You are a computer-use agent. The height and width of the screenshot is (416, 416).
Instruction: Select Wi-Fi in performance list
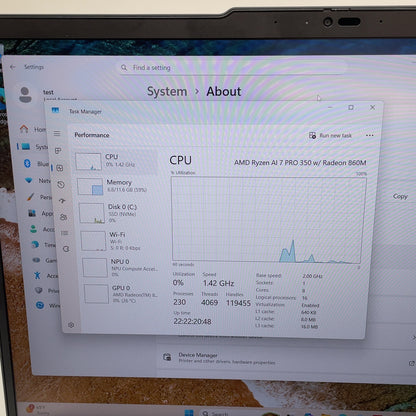pyautogui.click(x=120, y=241)
